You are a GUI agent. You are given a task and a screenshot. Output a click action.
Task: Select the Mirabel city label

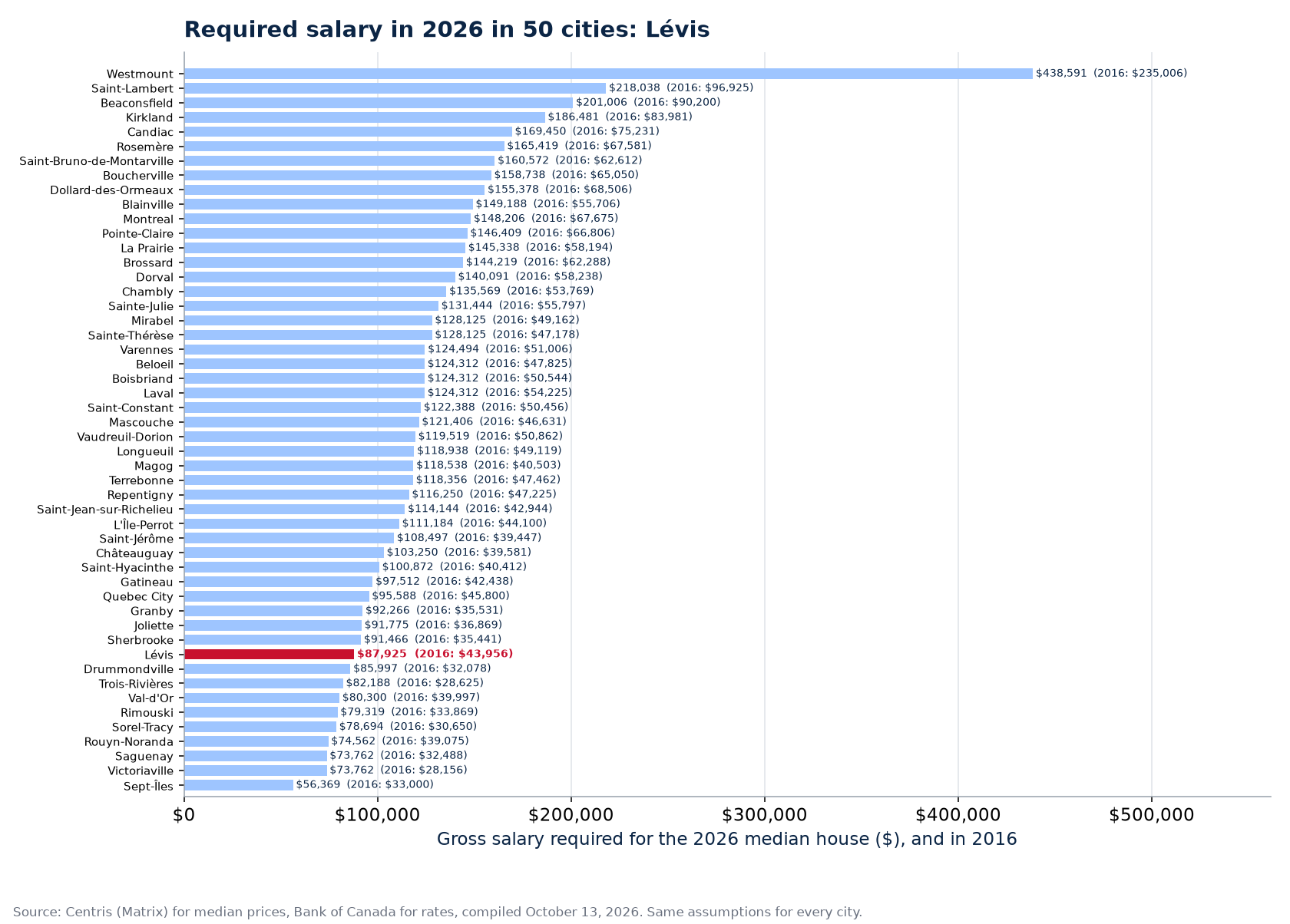(x=152, y=321)
